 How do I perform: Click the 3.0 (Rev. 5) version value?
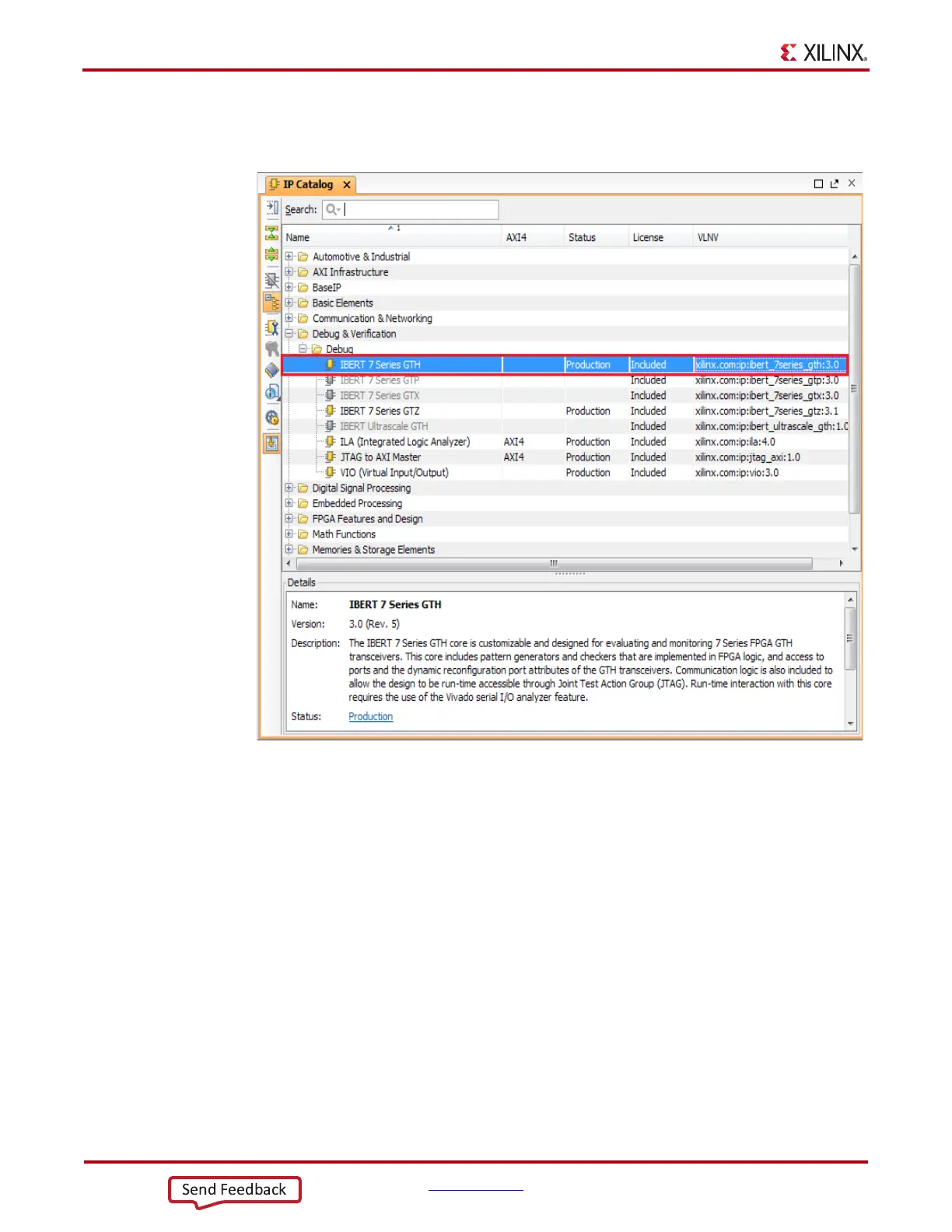[x=374, y=624]
